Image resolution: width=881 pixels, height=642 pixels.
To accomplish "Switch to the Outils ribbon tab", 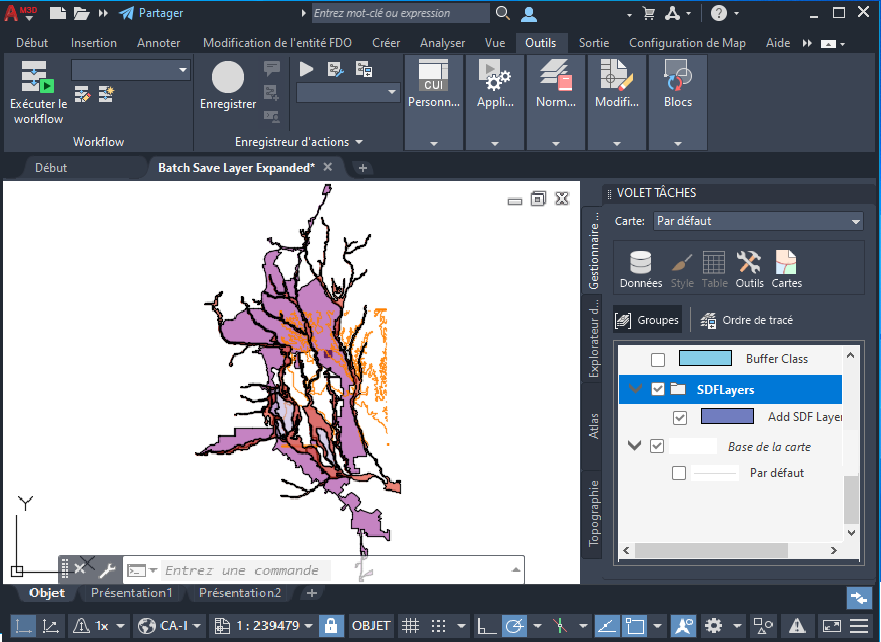I will point(541,43).
